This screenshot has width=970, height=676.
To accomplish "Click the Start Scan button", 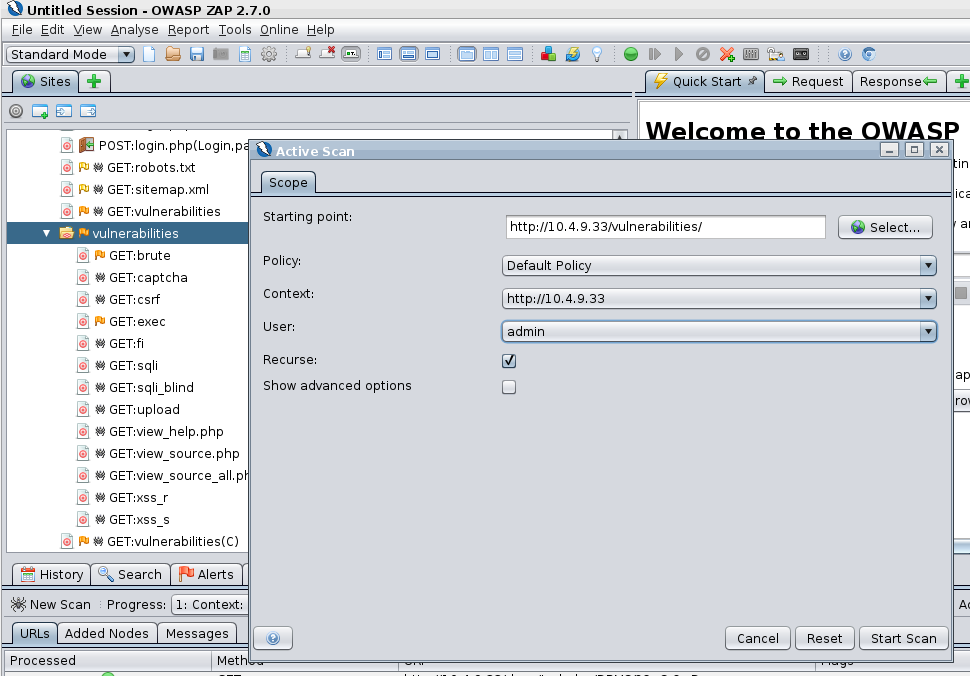I will pos(903,638).
